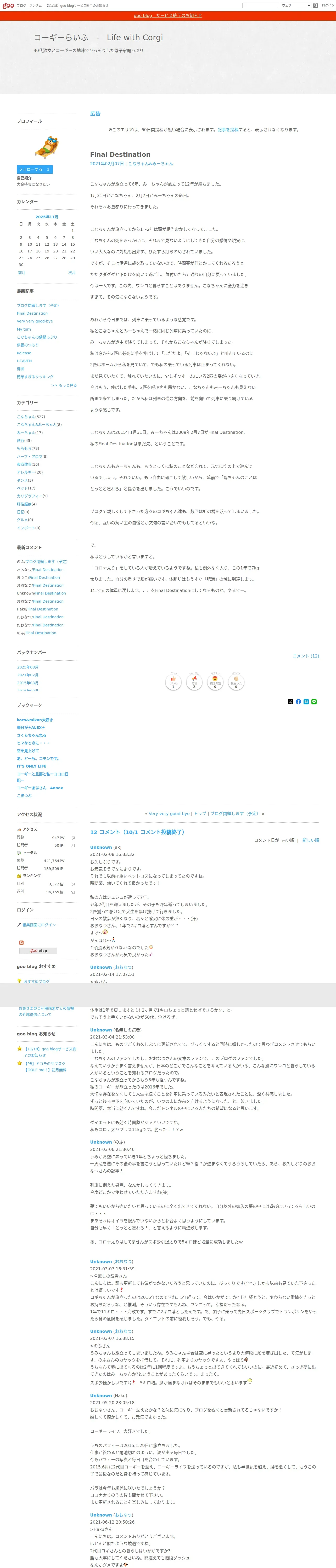The image size is (336, 1568).
Task: Open おすすめブログ link
Action: click(37, 981)
